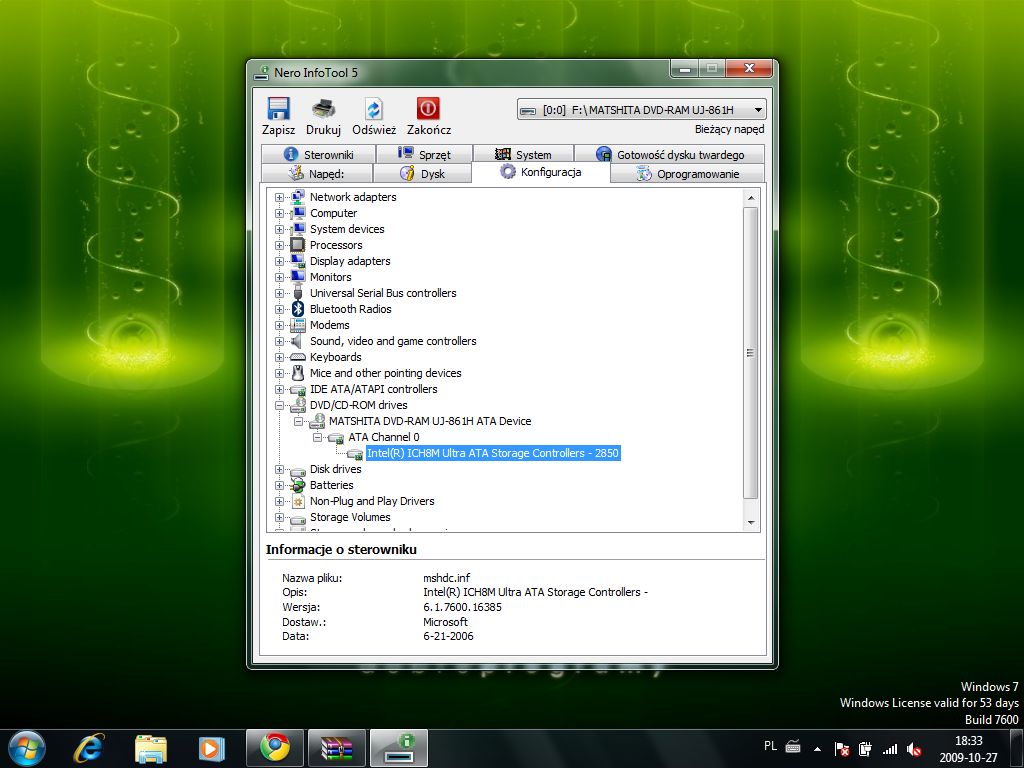Click the Mice and other pointing devices icon
This screenshot has height=768, width=1024.
point(298,373)
